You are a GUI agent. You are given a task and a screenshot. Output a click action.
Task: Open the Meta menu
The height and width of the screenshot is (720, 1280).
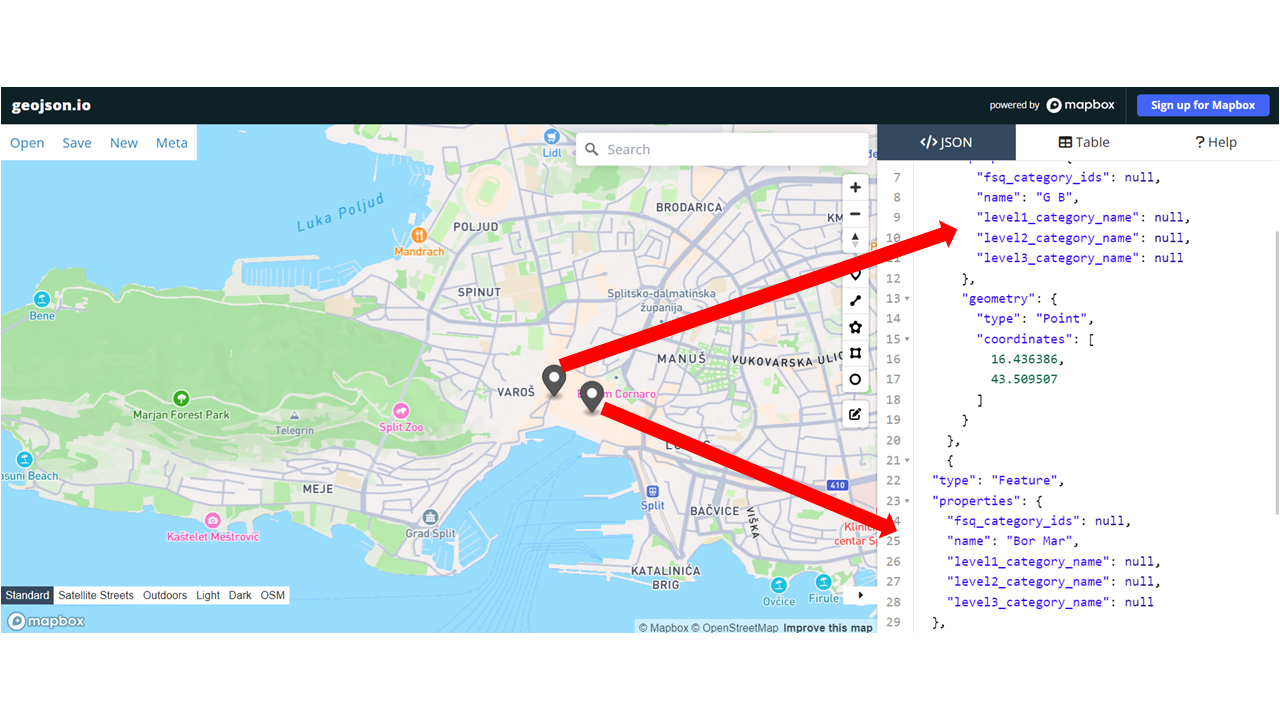pyautogui.click(x=172, y=143)
